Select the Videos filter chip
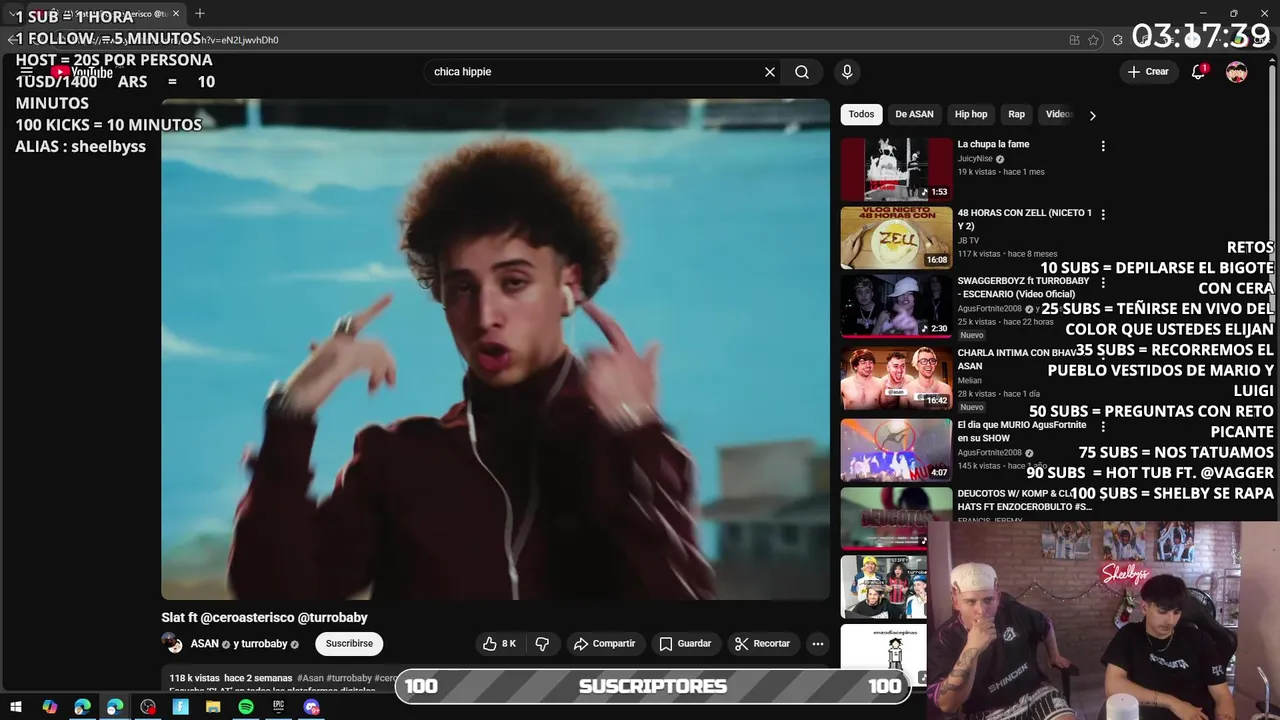Screen dimensions: 1280x720 point(1058,114)
